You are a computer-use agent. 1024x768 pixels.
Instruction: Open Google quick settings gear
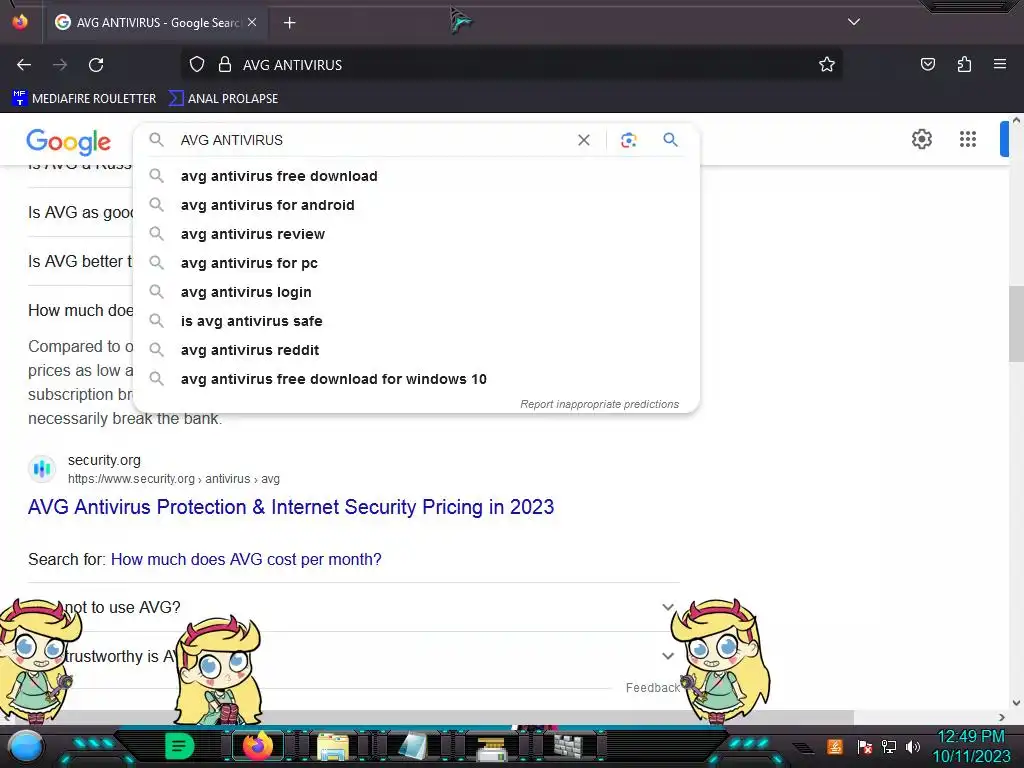pos(921,139)
